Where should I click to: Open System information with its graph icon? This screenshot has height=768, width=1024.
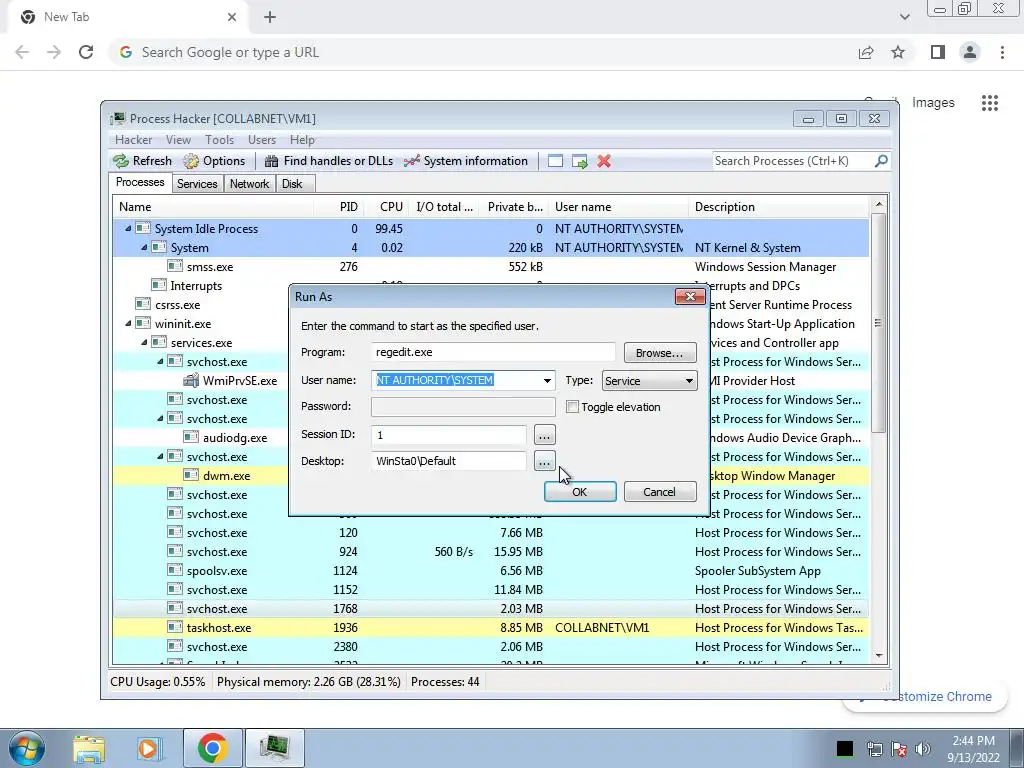click(x=411, y=161)
